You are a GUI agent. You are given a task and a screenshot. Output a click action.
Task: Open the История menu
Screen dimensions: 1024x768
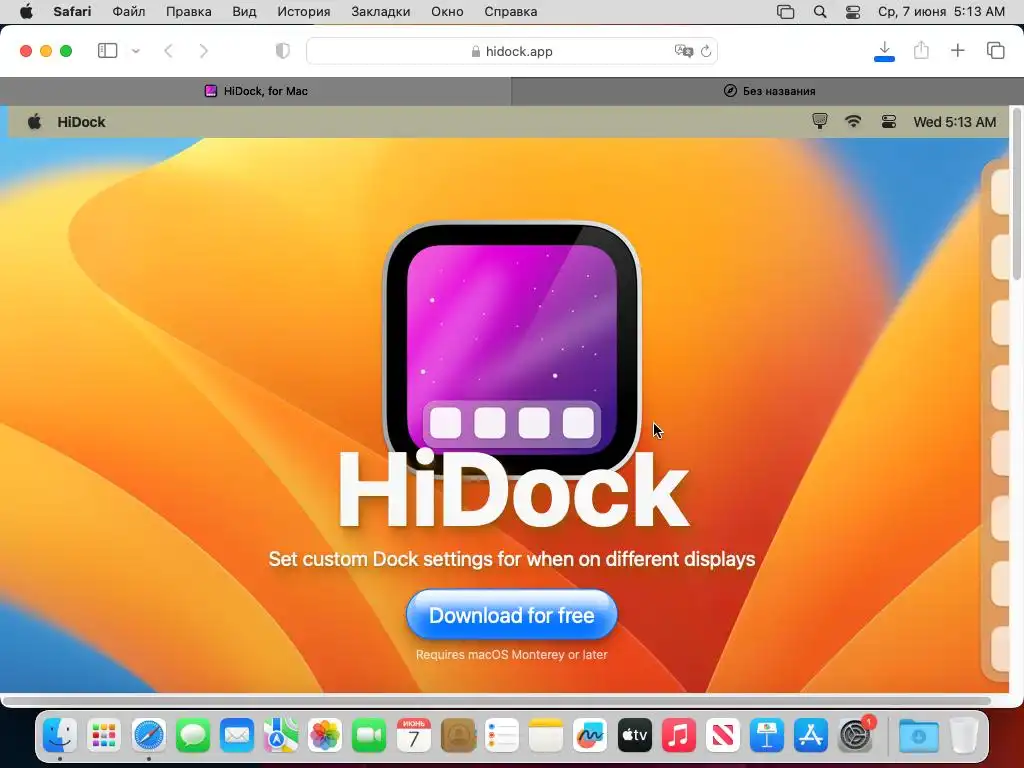(304, 12)
